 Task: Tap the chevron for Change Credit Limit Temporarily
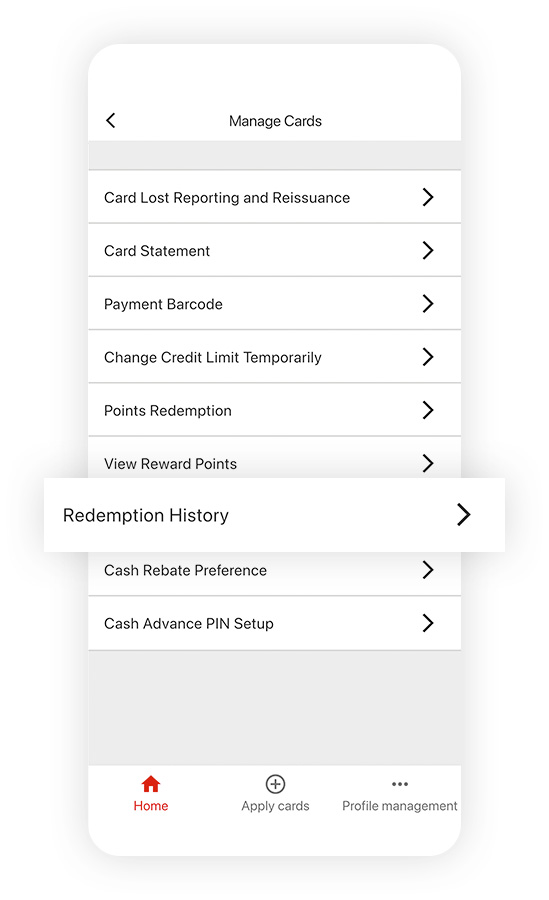[428, 357]
